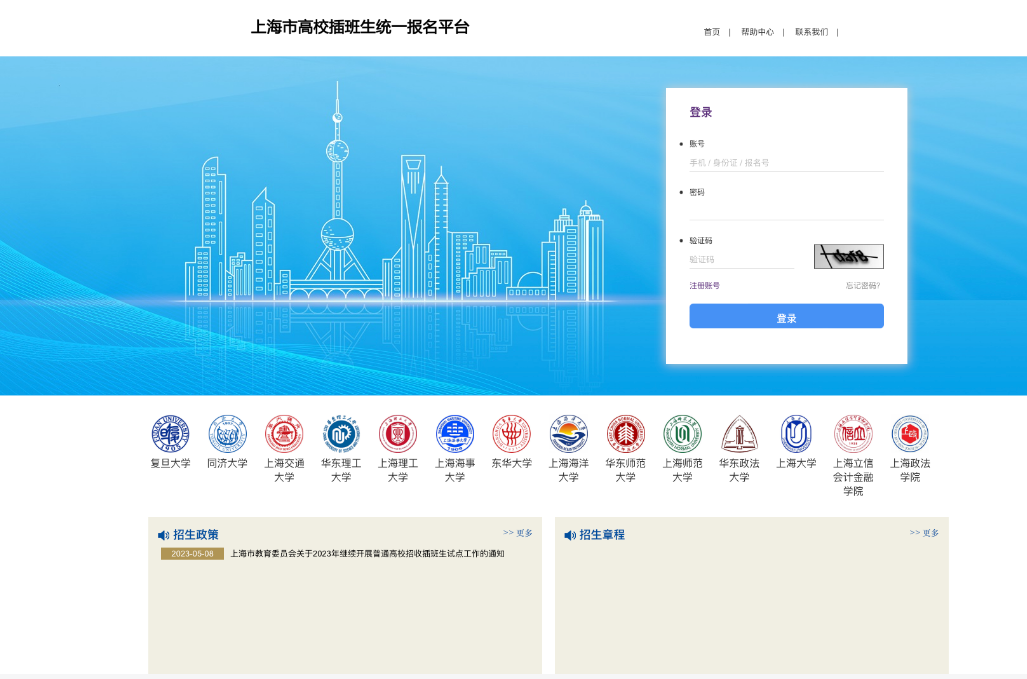Click the 忘记密码? link
Screen dimensions: 1027x679
862,286
